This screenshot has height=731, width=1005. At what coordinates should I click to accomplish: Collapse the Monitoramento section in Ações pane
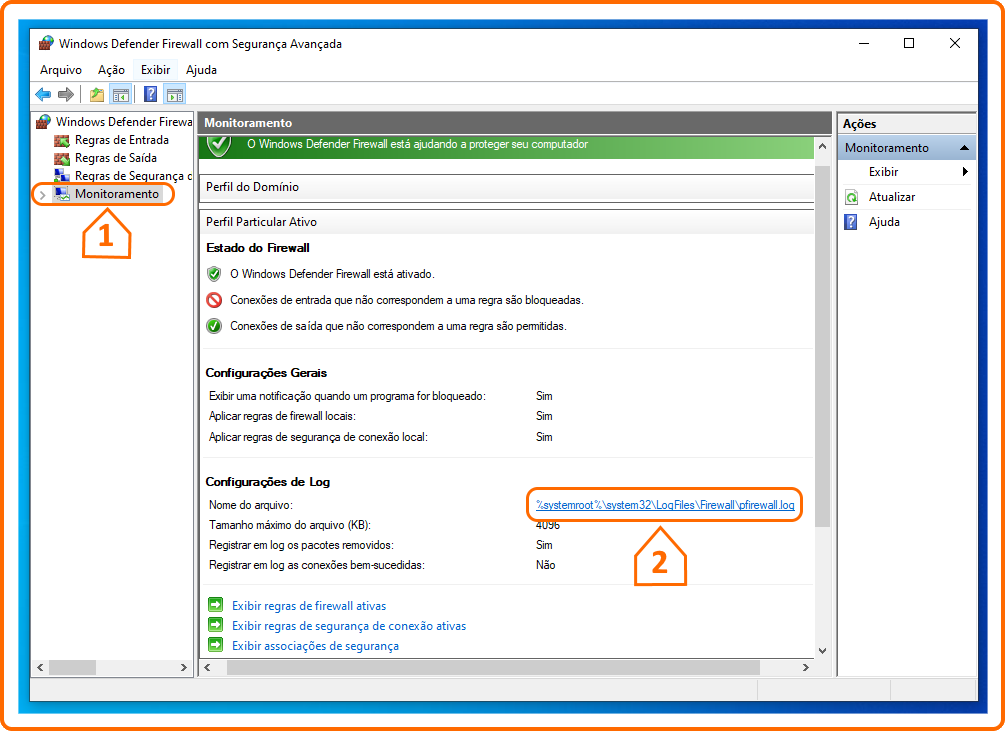pos(964,148)
